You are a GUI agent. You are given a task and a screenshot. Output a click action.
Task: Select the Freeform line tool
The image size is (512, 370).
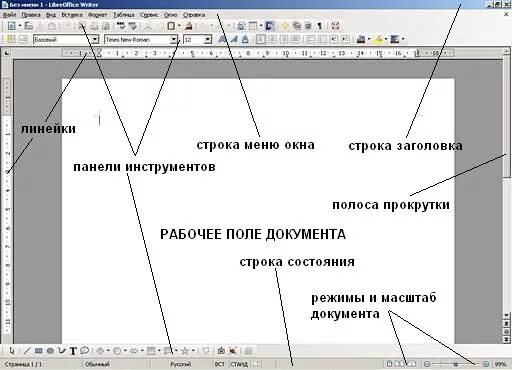coord(62,351)
